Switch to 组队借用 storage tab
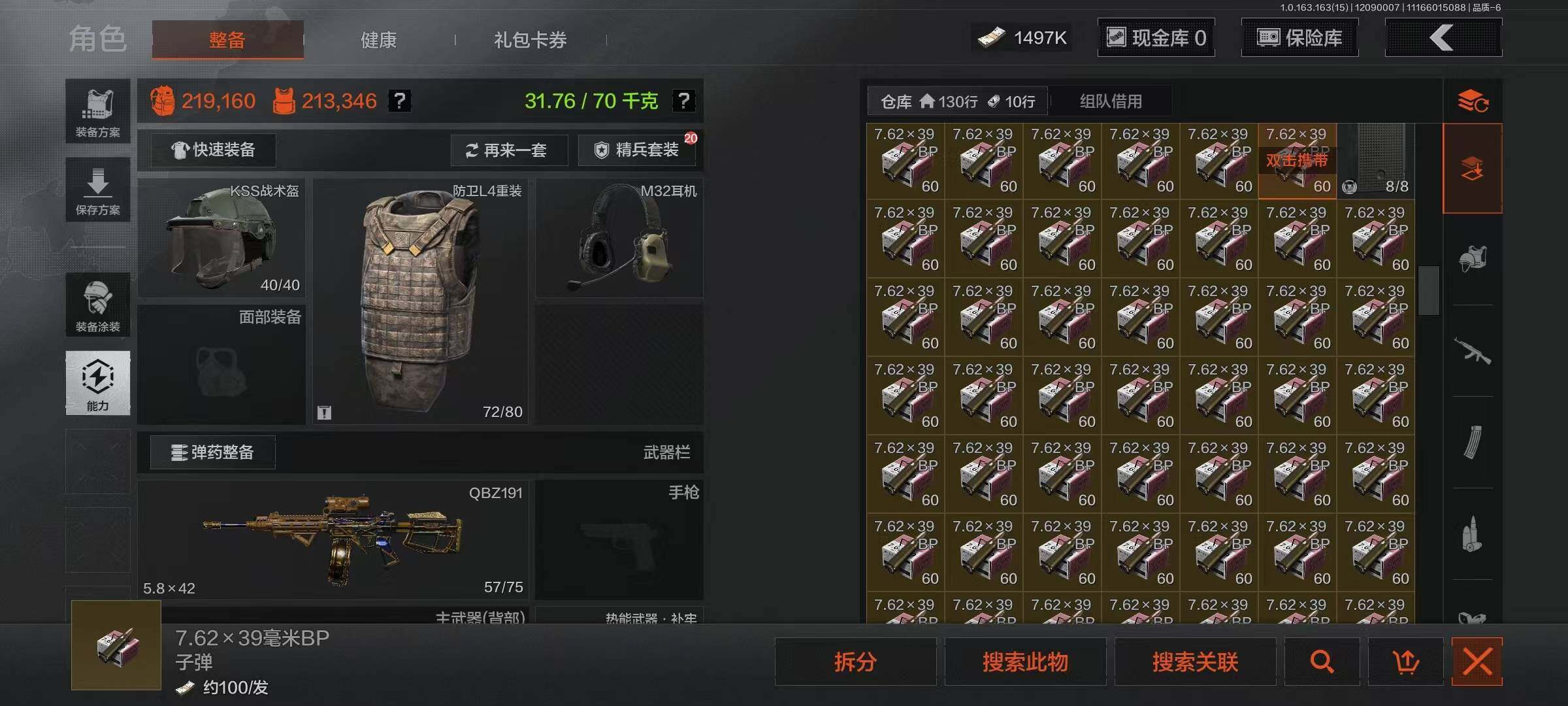Viewport: 1568px width, 706px height. pos(1111,101)
